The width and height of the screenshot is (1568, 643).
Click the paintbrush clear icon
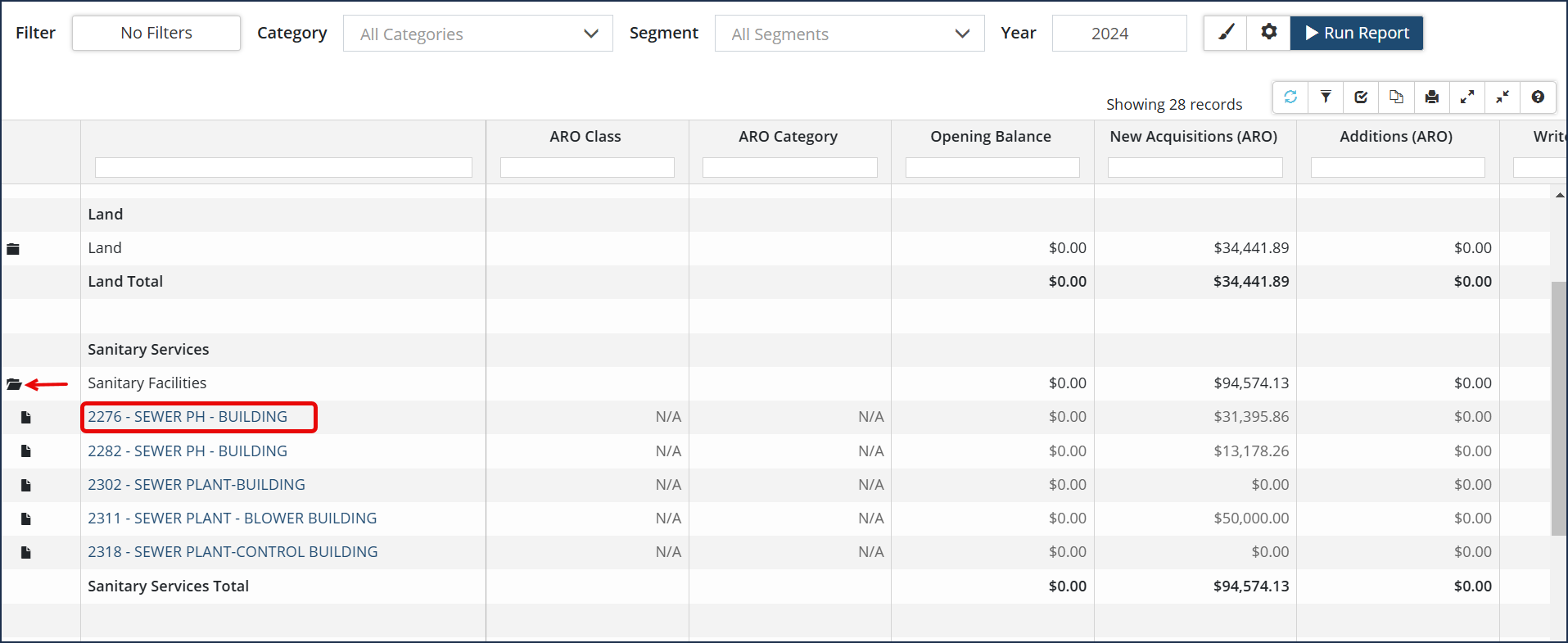[x=1226, y=33]
